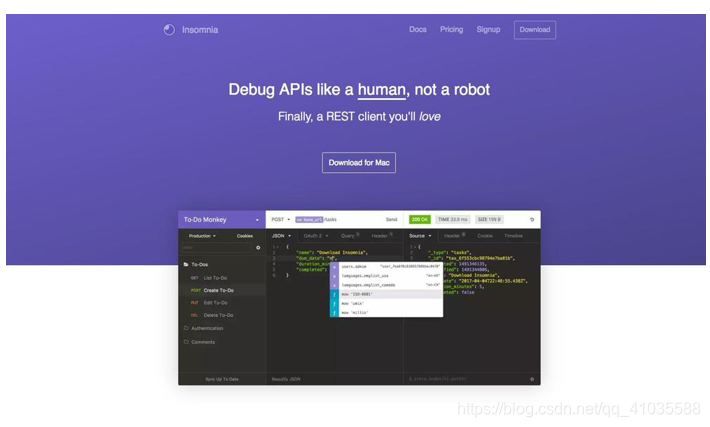Screen dimensions: 710x427
Task: Click the Beautify JSON button
Action: click(x=286, y=379)
